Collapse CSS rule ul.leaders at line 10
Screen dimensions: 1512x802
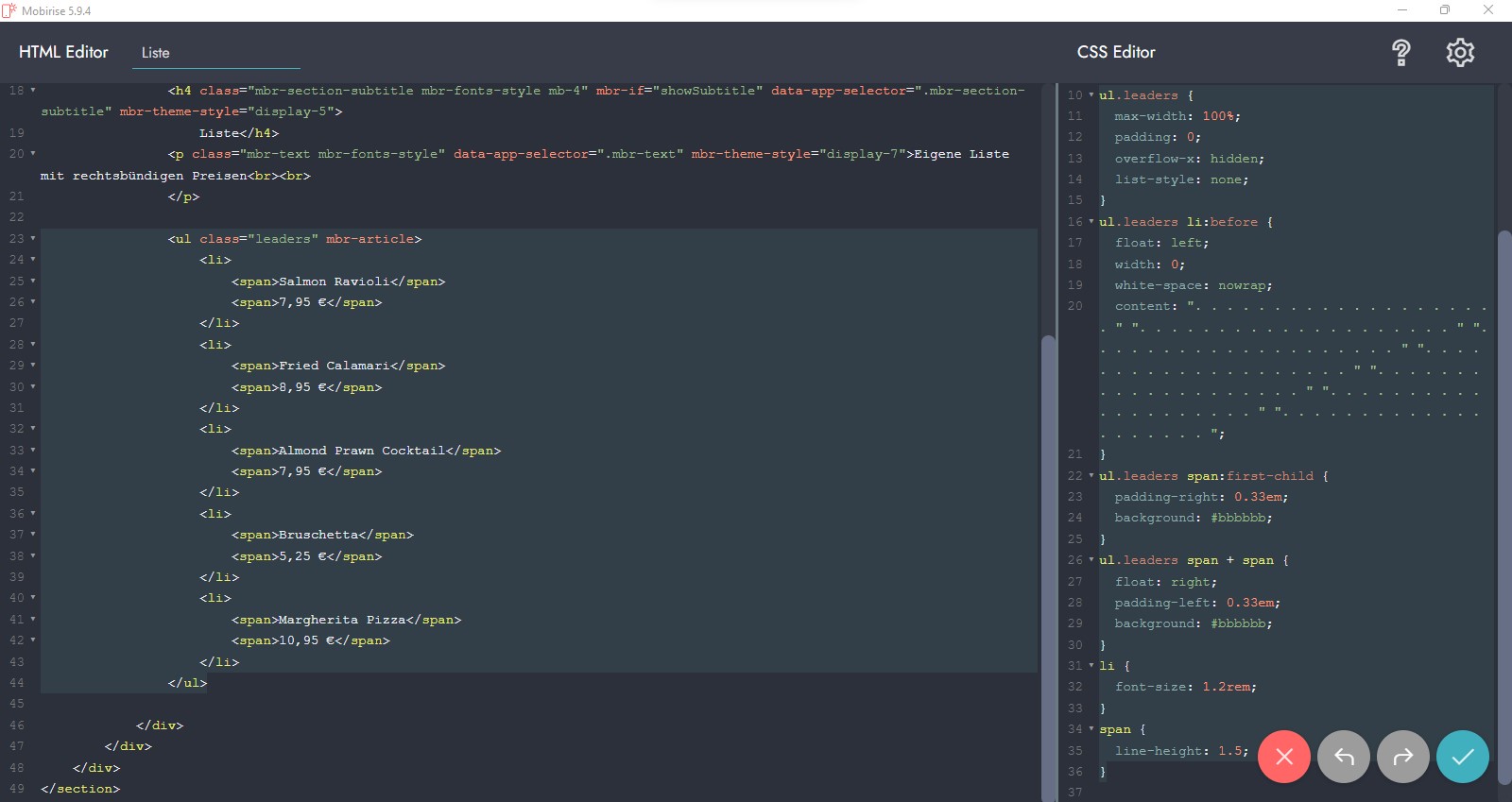coord(1091,95)
